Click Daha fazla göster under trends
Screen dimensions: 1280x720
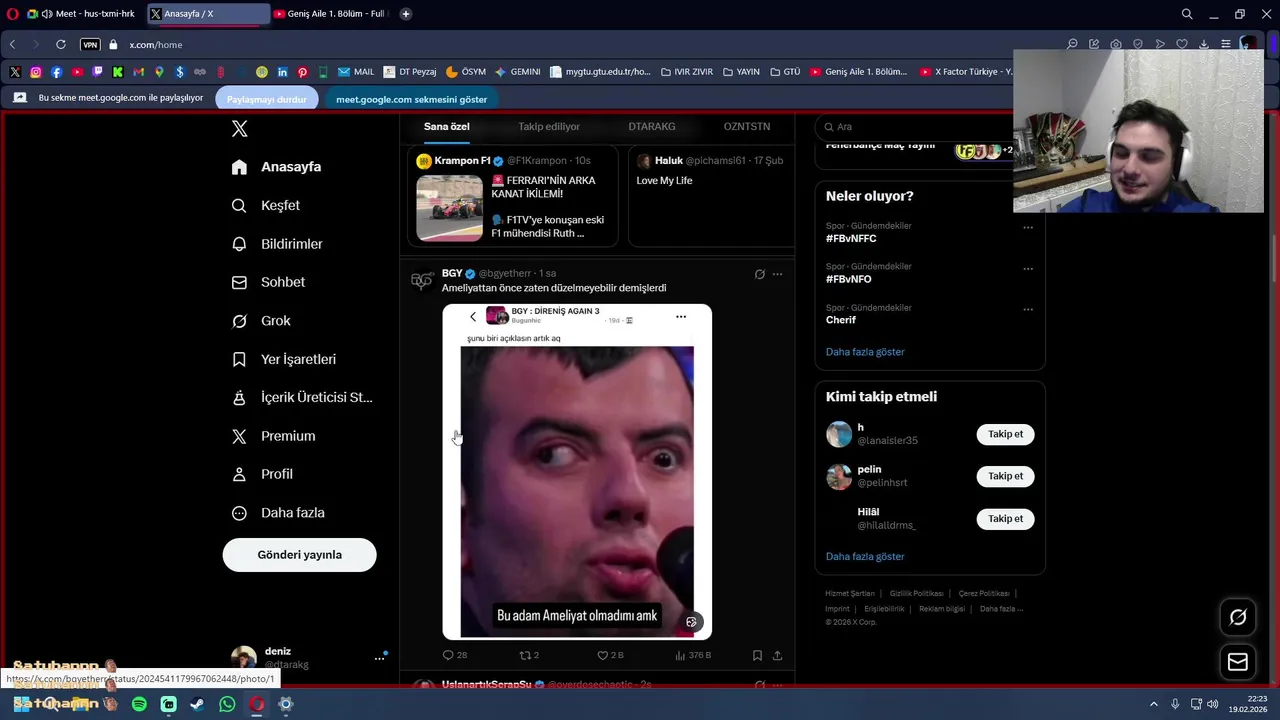pos(865,352)
